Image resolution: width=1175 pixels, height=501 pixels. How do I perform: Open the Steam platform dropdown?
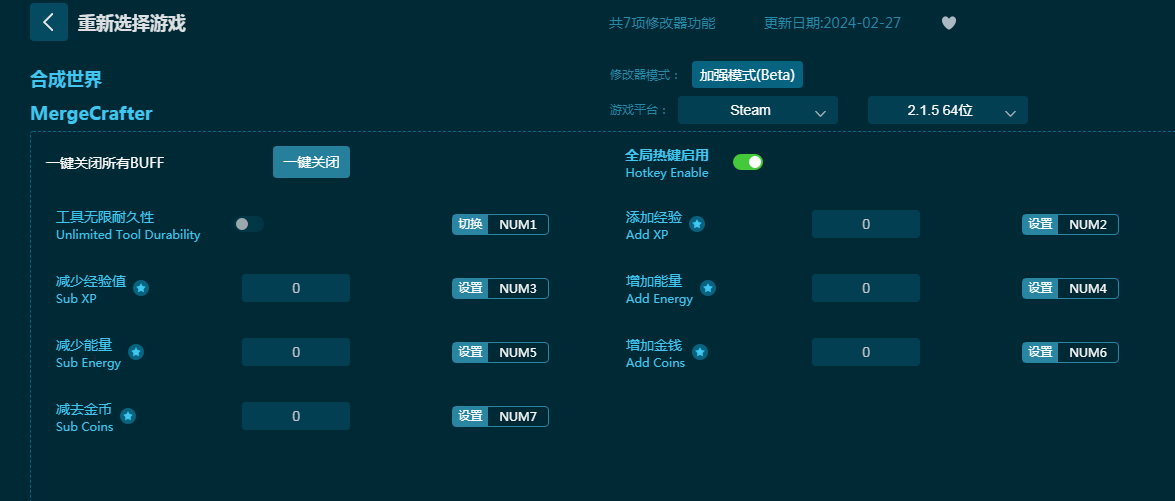click(x=758, y=110)
